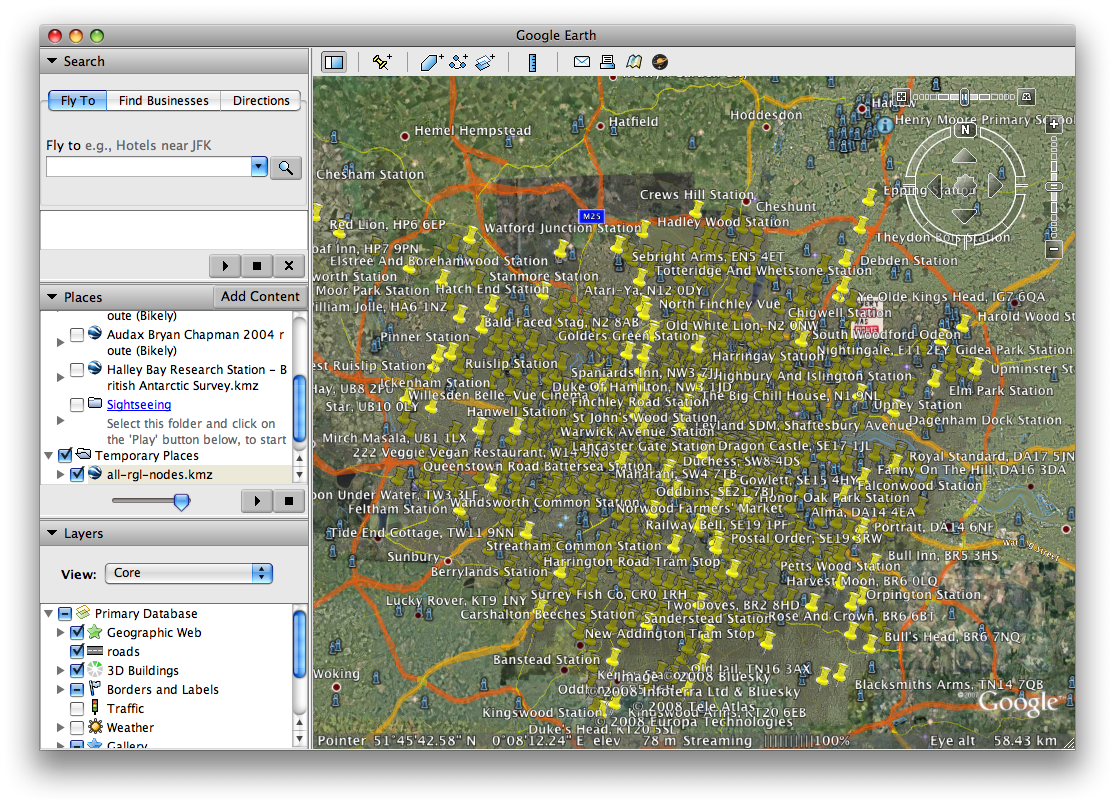This screenshot has width=1115, height=805.
Task: Click the tilt slider handle above compass
Action: pos(964,97)
